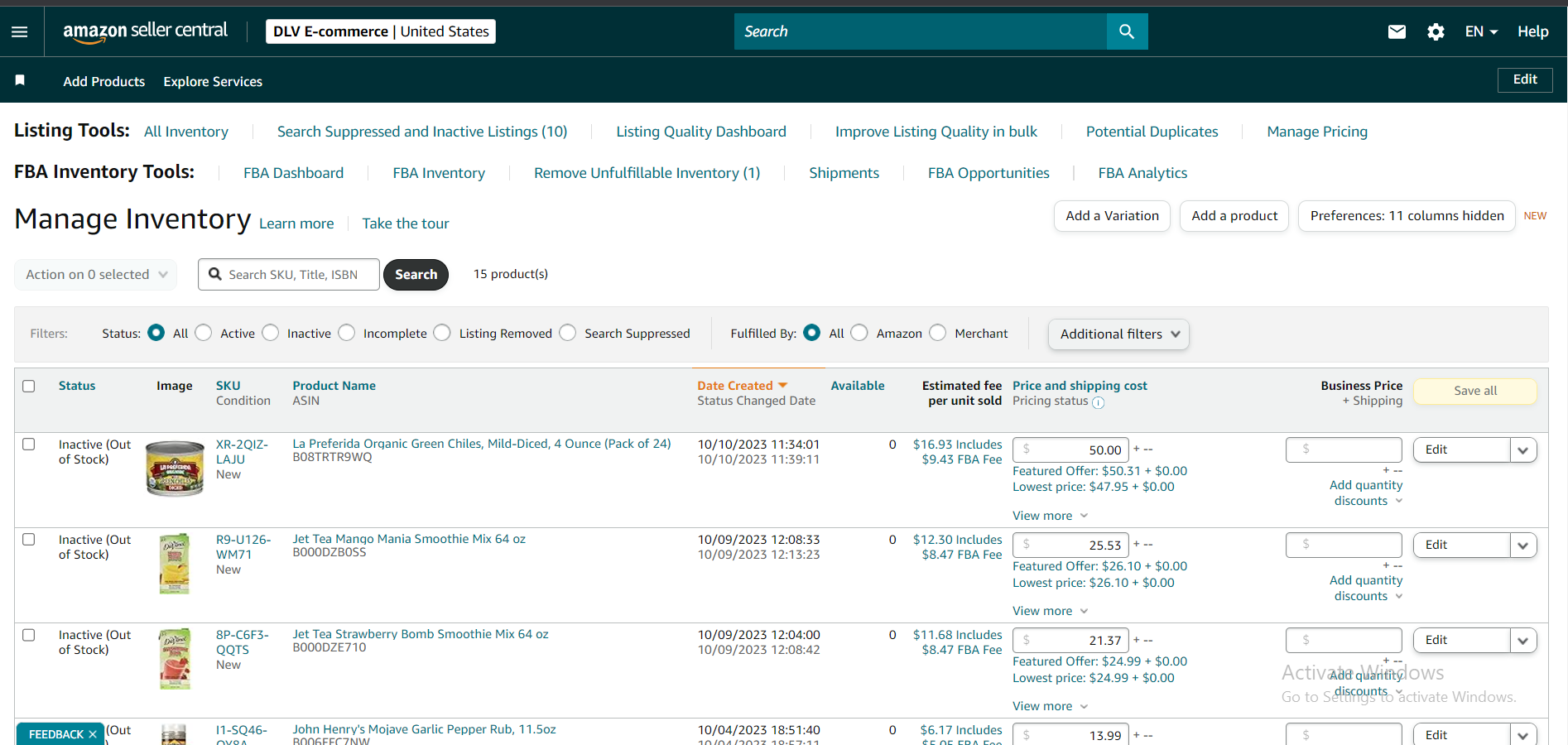1568x745 pixels.
Task: Open the hamburger navigation menu
Action: tap(20, 31)
